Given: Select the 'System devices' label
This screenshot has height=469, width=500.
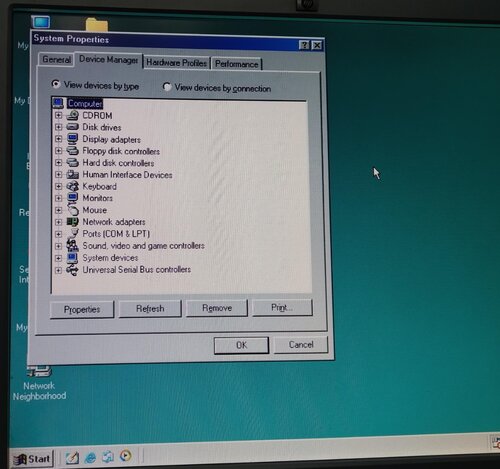Looking at the screenshot, I should 110,258.
